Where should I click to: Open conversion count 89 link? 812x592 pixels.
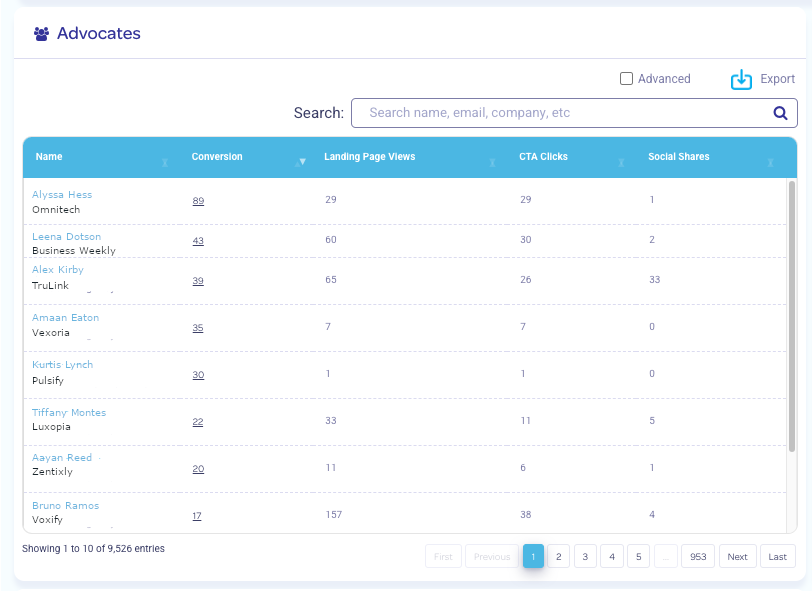coord(198,201)
